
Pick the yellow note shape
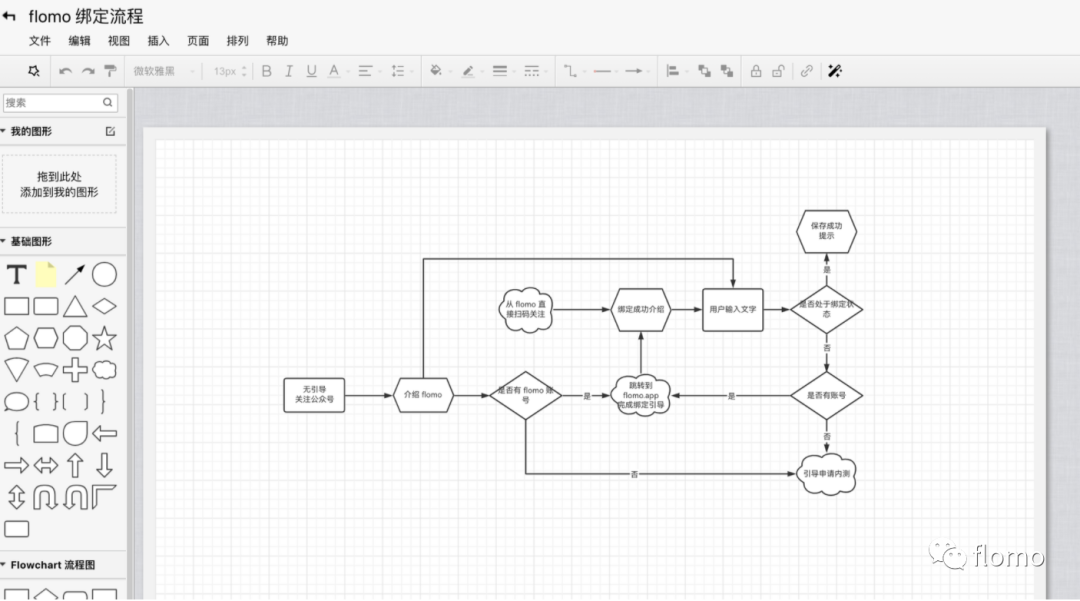tap(46, 274)
